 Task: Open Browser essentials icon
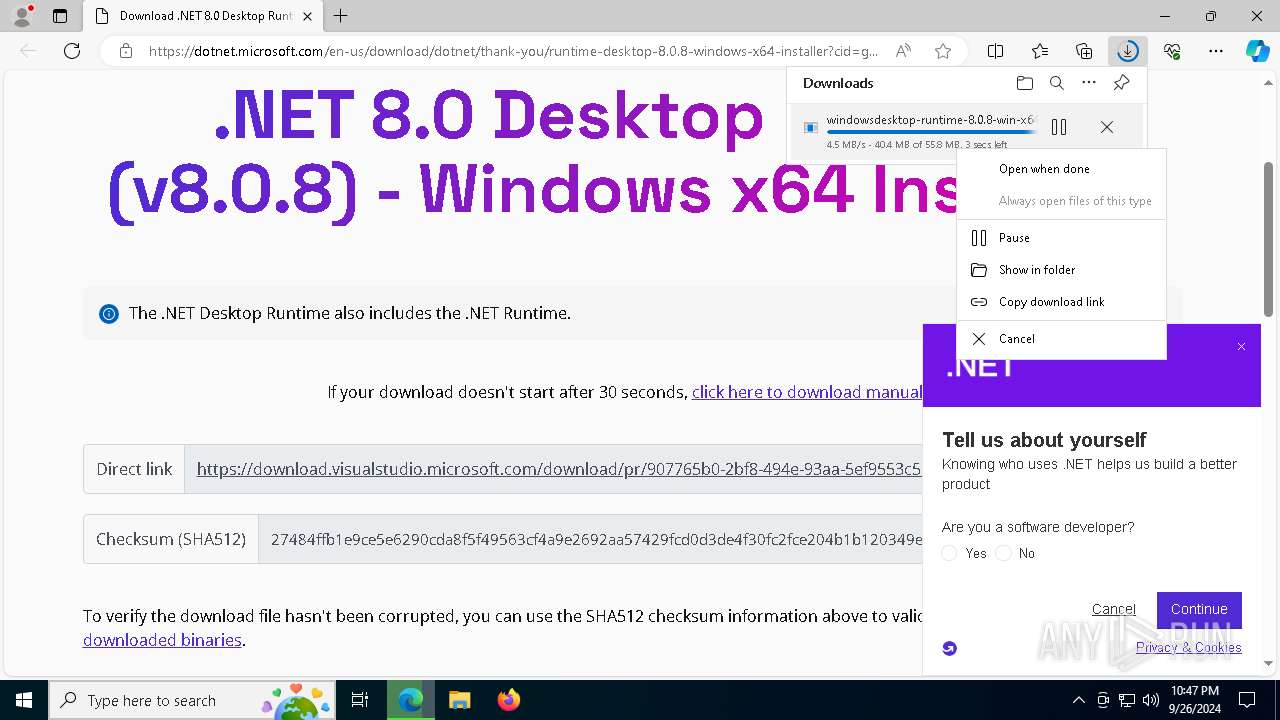click(x=1172, y=51)
